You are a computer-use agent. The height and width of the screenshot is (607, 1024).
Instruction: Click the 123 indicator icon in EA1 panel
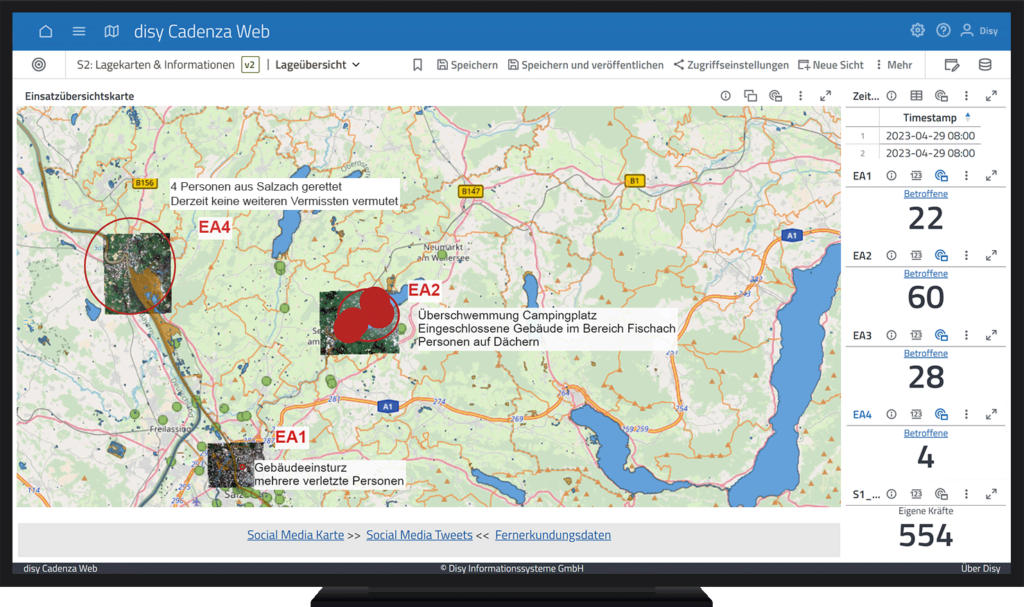[916, 175]
